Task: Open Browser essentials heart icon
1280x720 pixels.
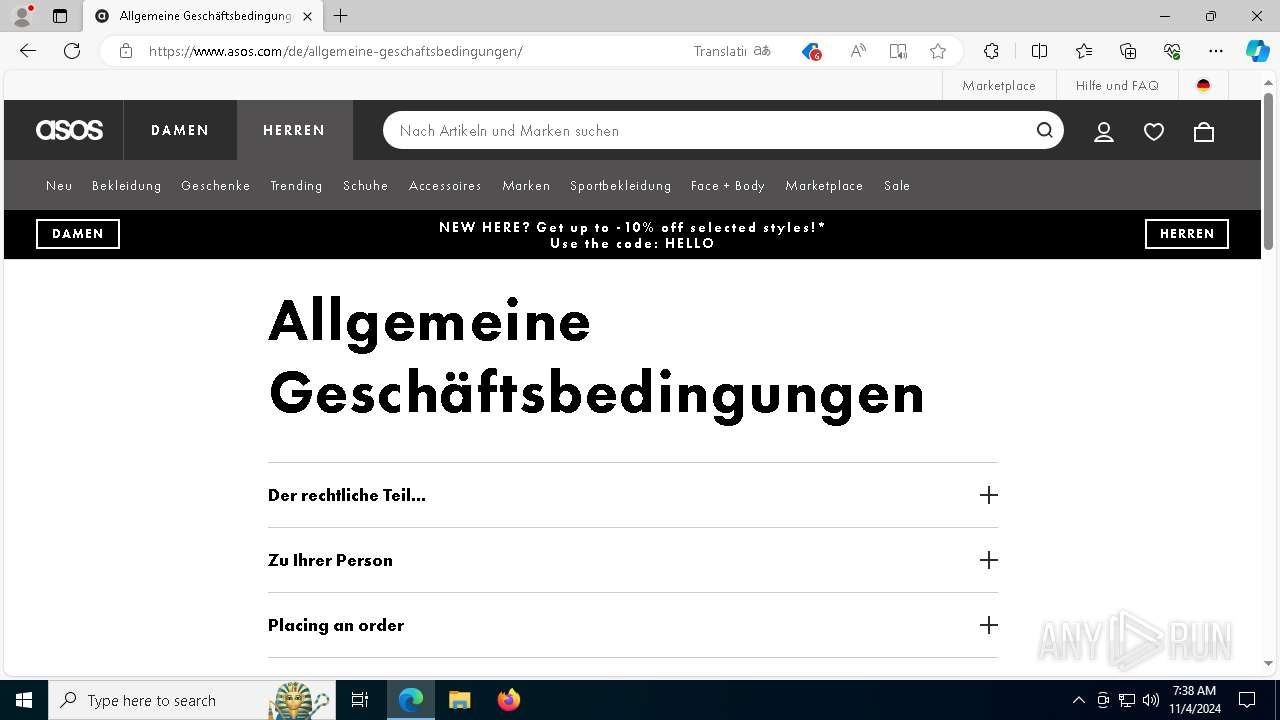Action: point(1172,51)
